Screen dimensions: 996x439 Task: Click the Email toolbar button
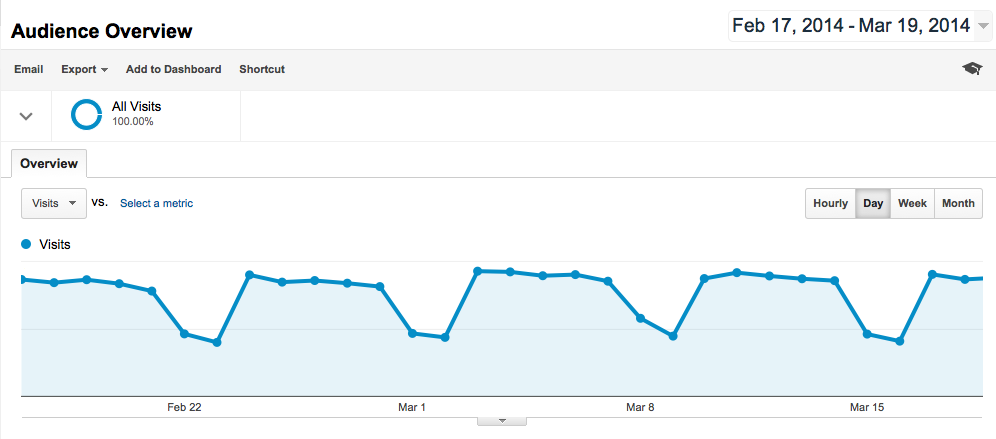(x=28, y=69)
